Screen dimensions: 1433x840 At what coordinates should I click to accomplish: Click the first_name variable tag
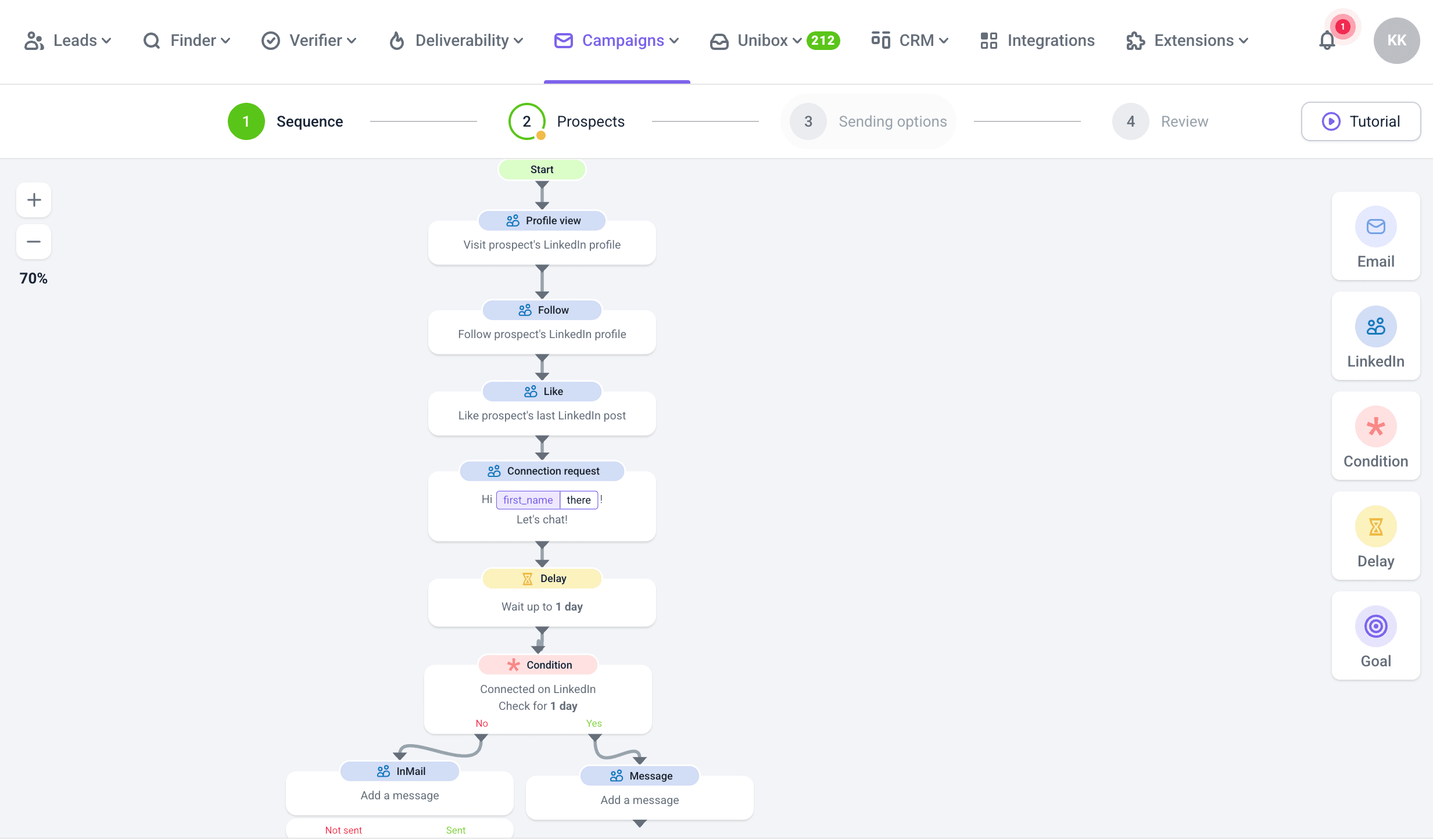pyautogui.click(x=528, y=500)
